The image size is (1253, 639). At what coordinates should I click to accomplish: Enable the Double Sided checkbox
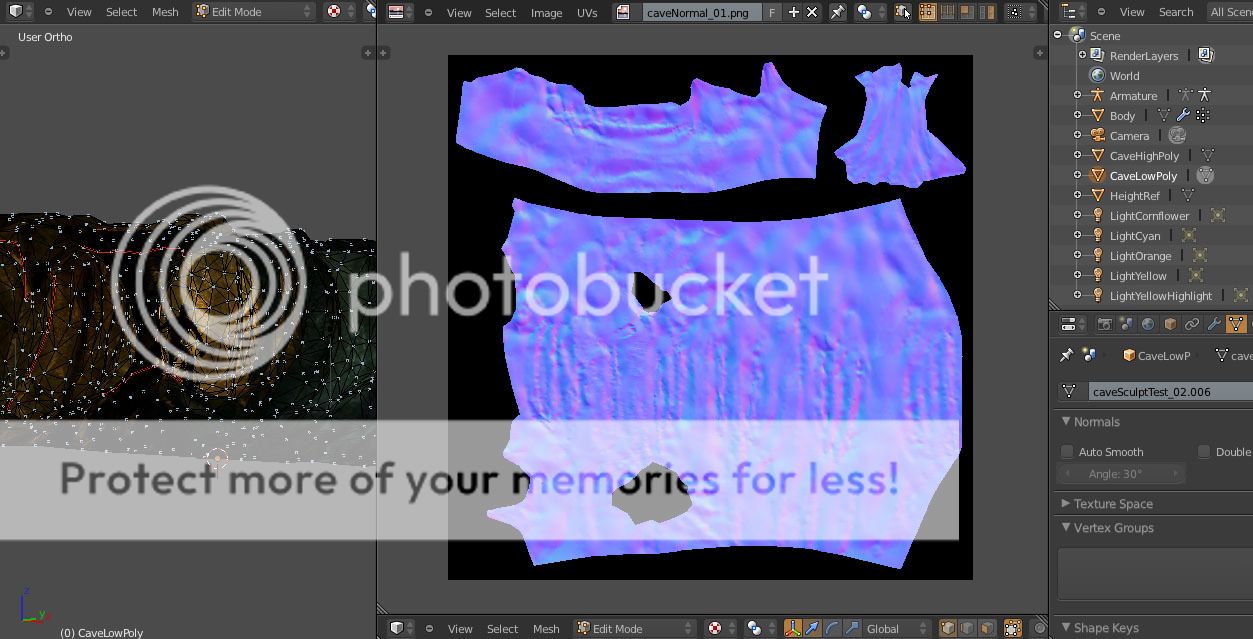pos(1204,452)
